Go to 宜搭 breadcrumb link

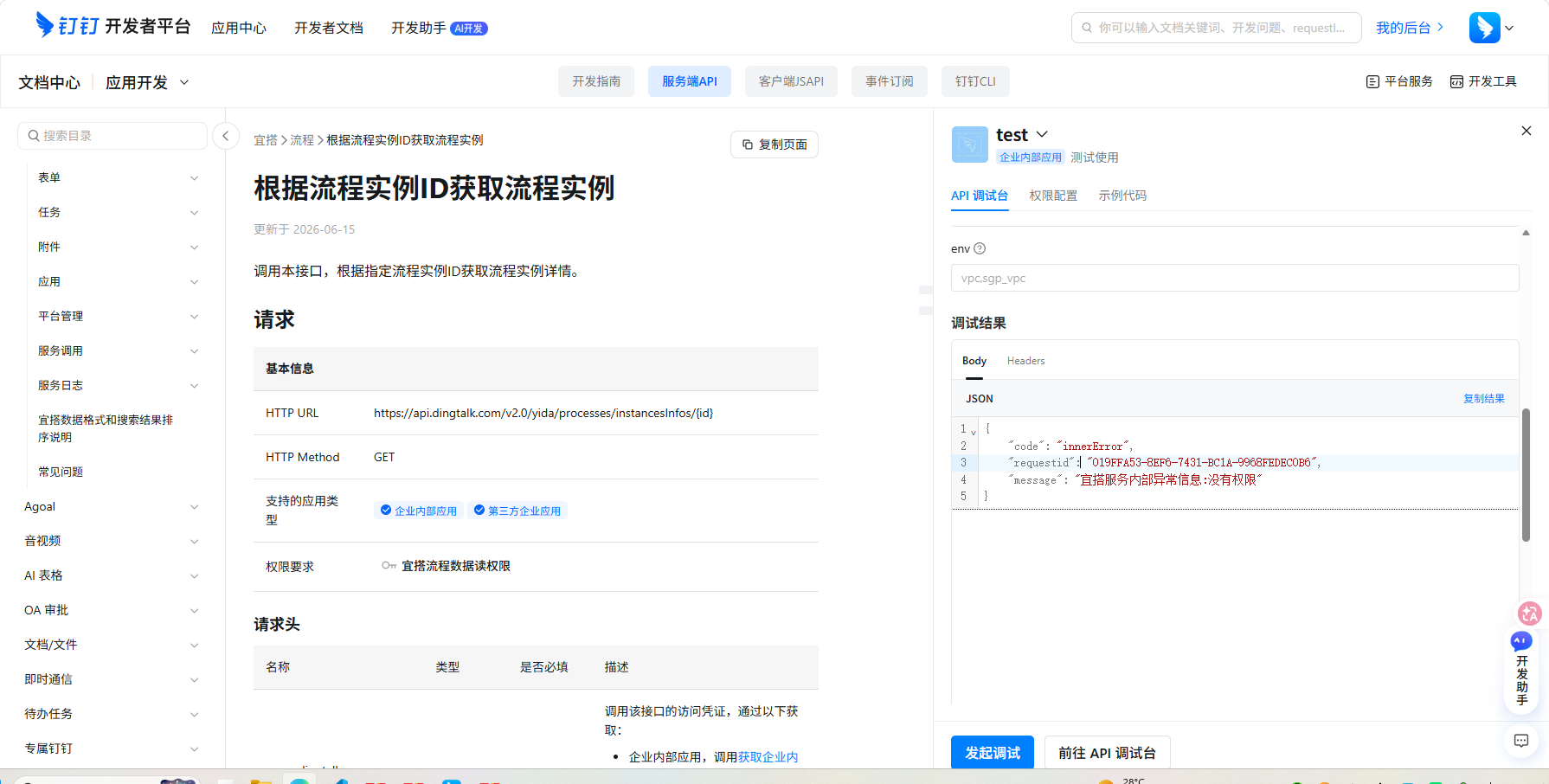click(266, 140)
